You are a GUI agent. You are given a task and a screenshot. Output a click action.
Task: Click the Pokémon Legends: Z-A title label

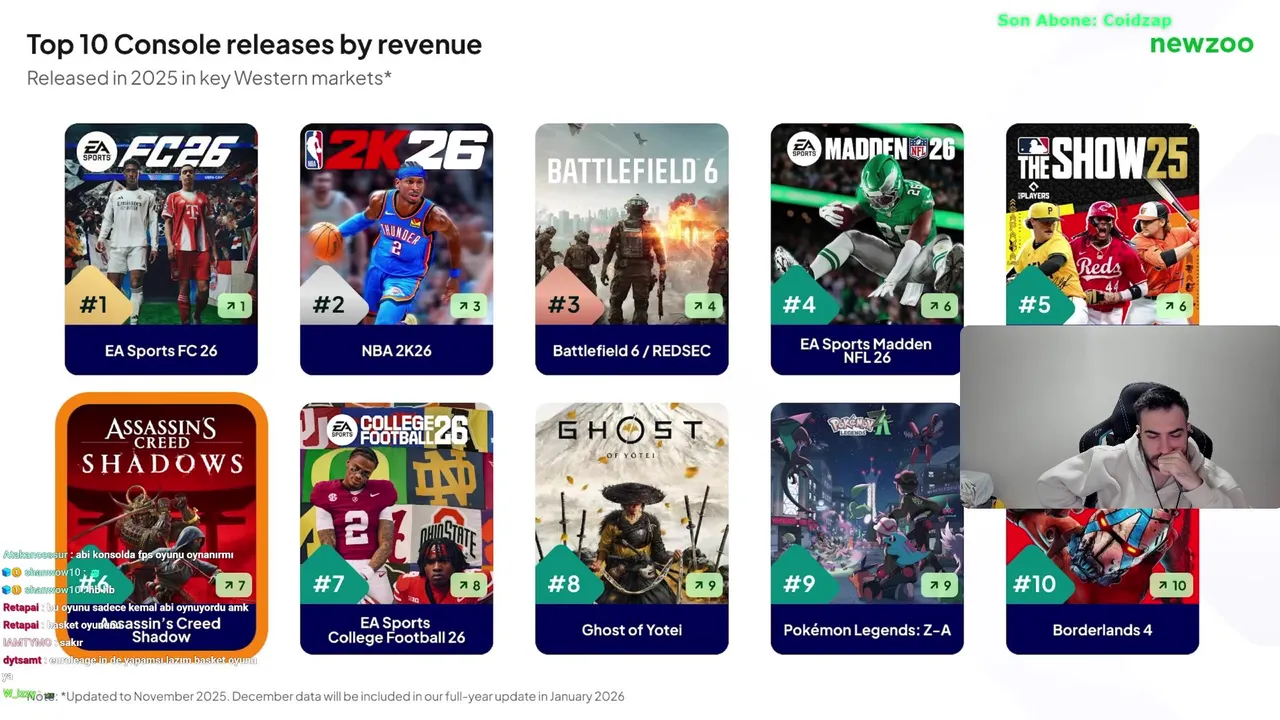867,630
